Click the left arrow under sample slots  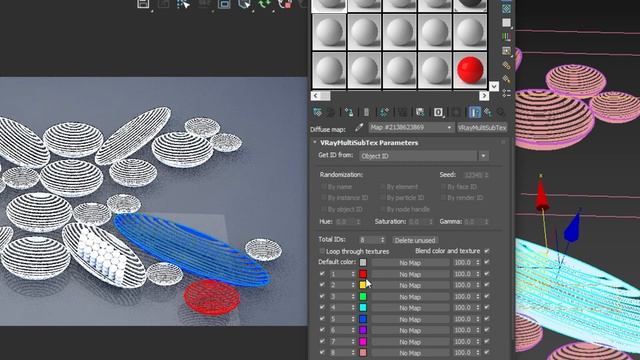(316, 96)
